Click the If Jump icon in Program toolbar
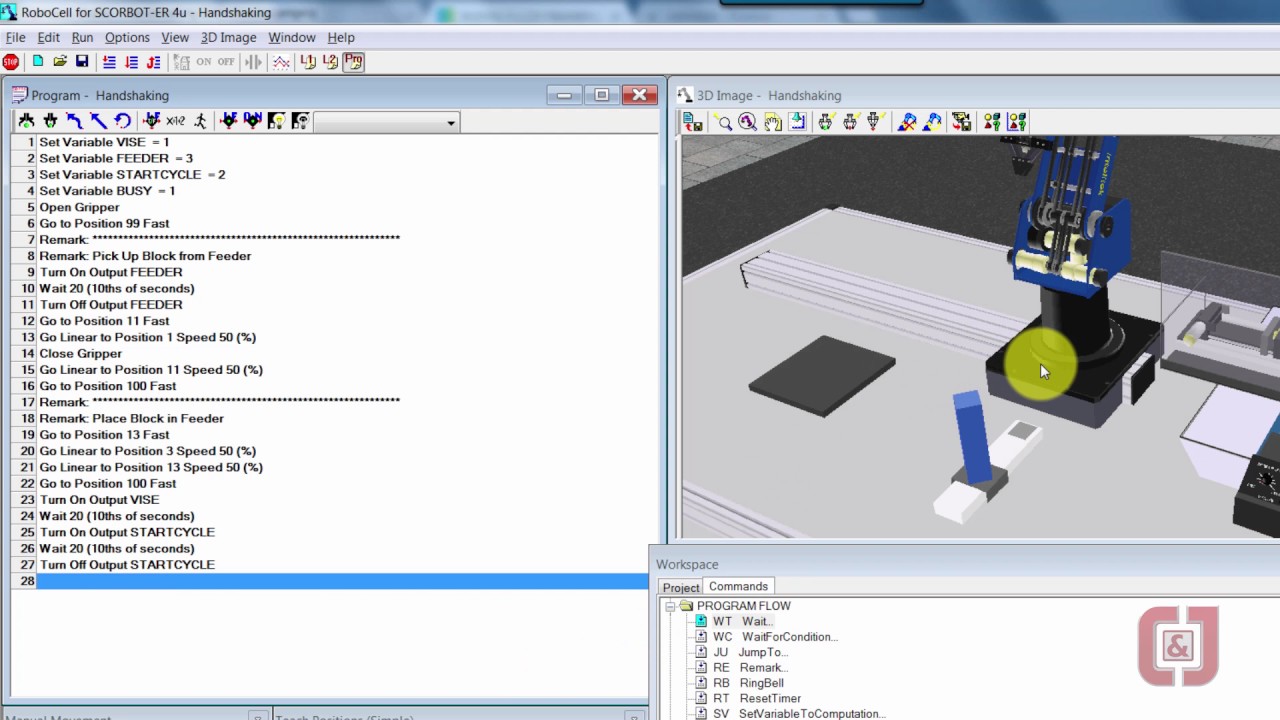1280x720 pixels. 151,121
